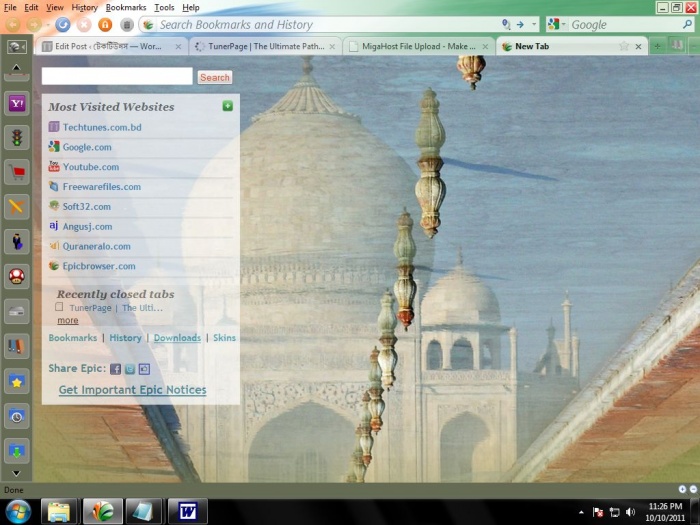Open the Help menu
The height and width of the screenshot is (525, 700).
[x=191, y=8]
